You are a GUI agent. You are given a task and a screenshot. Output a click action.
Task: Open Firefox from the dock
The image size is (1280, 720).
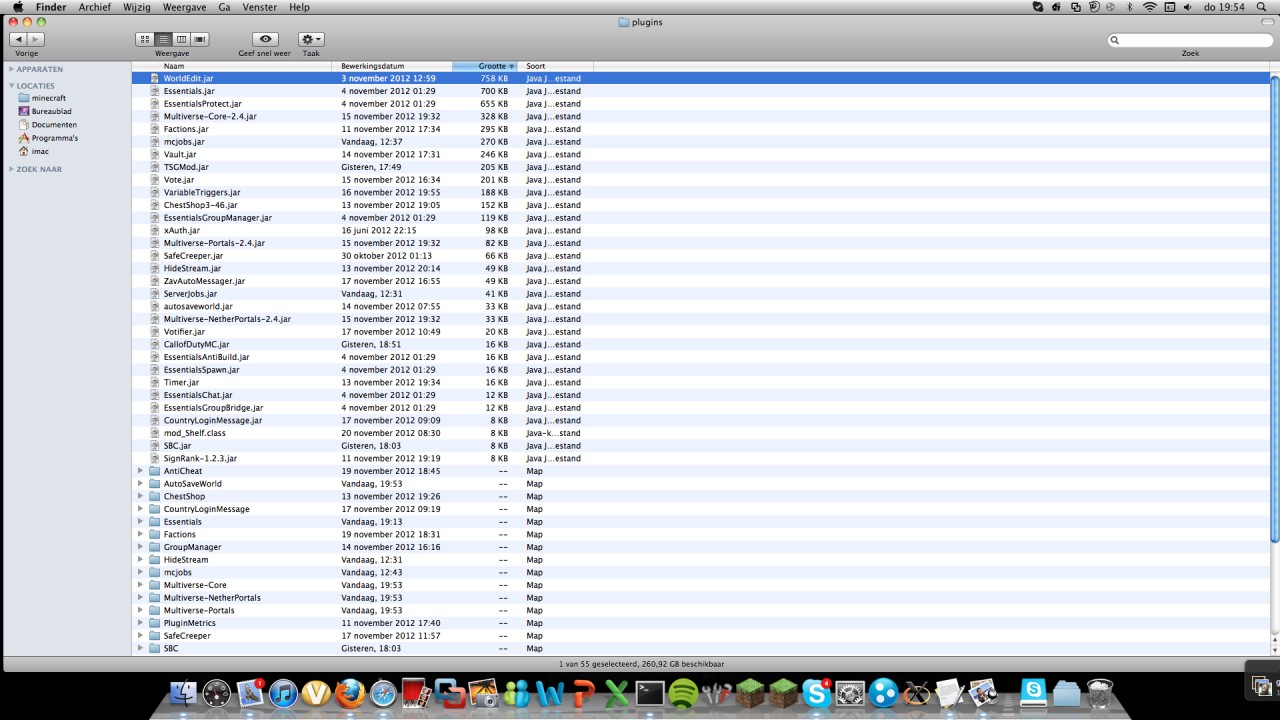point(350,693)
